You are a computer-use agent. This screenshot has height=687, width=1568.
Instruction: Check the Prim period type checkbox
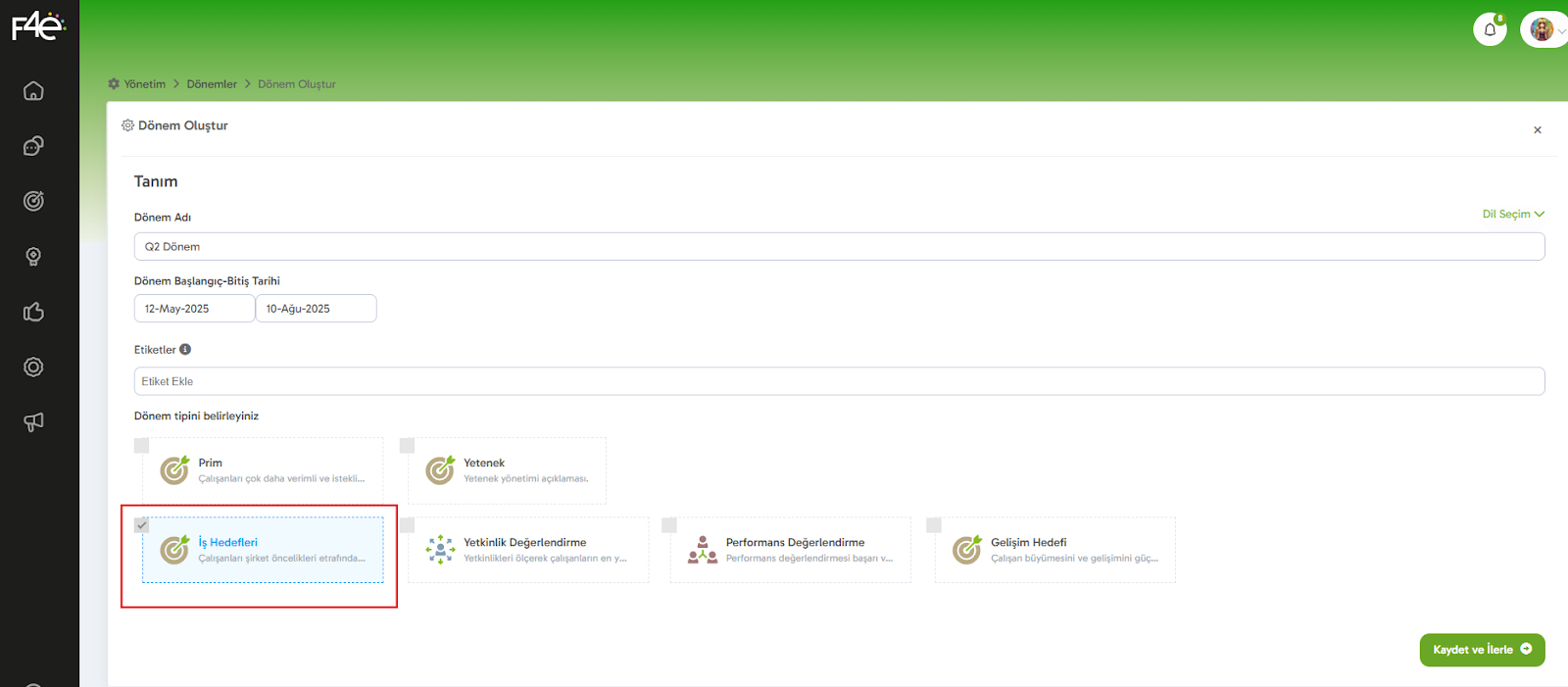[x=142, y=446]
